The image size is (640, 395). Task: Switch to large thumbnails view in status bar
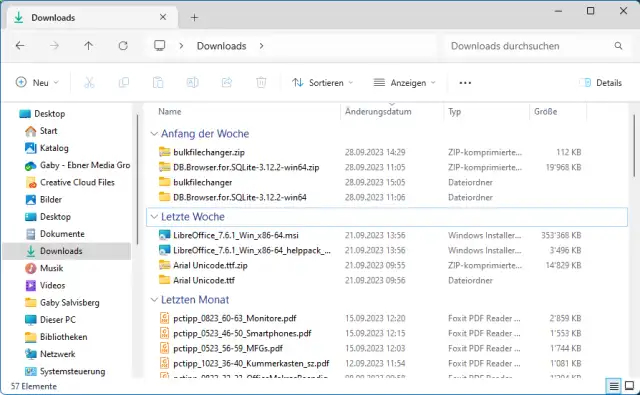coord(630,386)
